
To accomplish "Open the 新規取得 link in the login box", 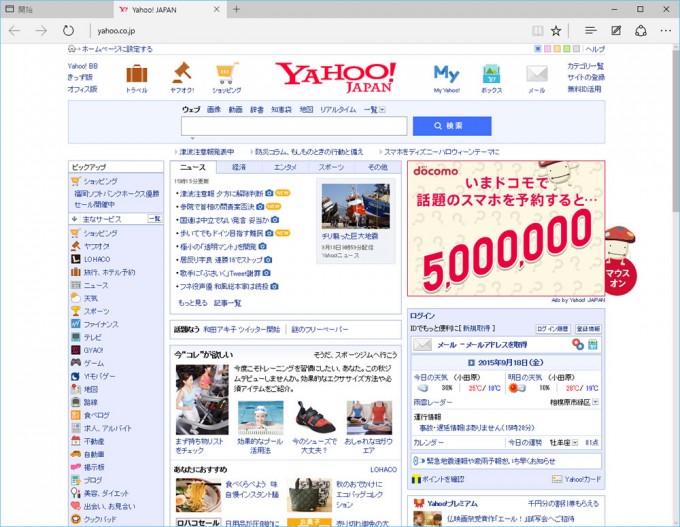I will (x=477, y=328).
